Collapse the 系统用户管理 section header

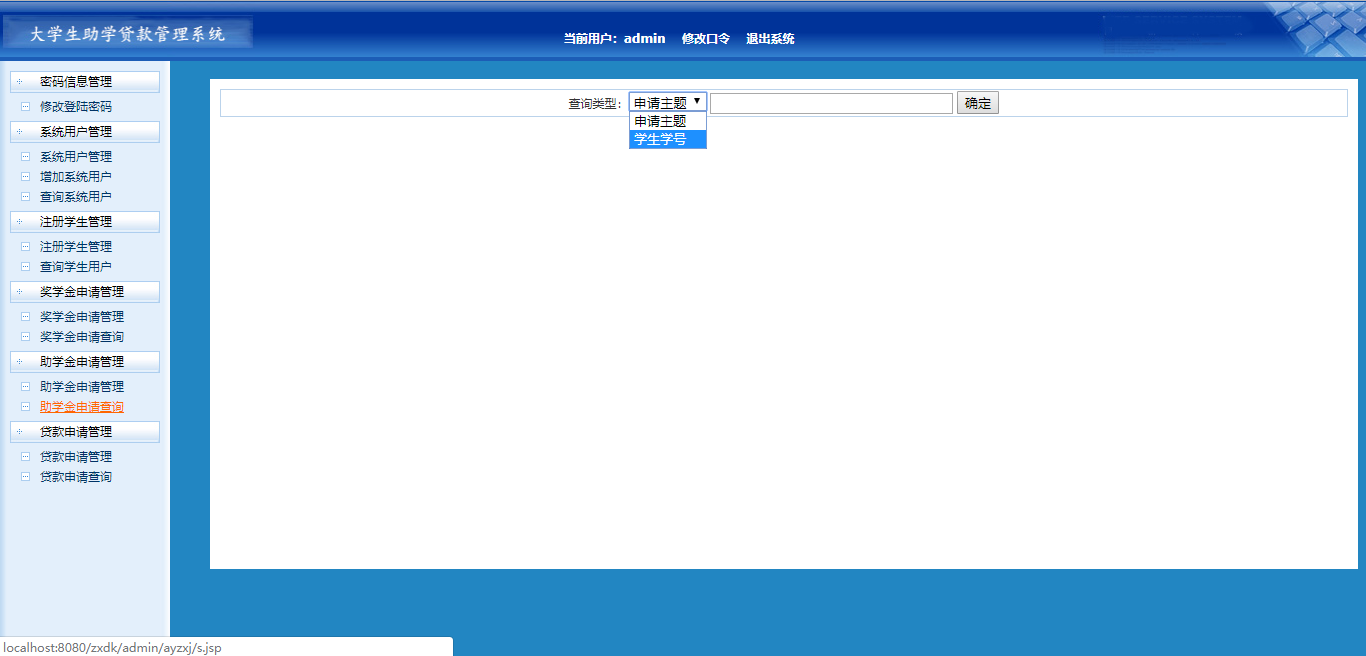(85, 132)
